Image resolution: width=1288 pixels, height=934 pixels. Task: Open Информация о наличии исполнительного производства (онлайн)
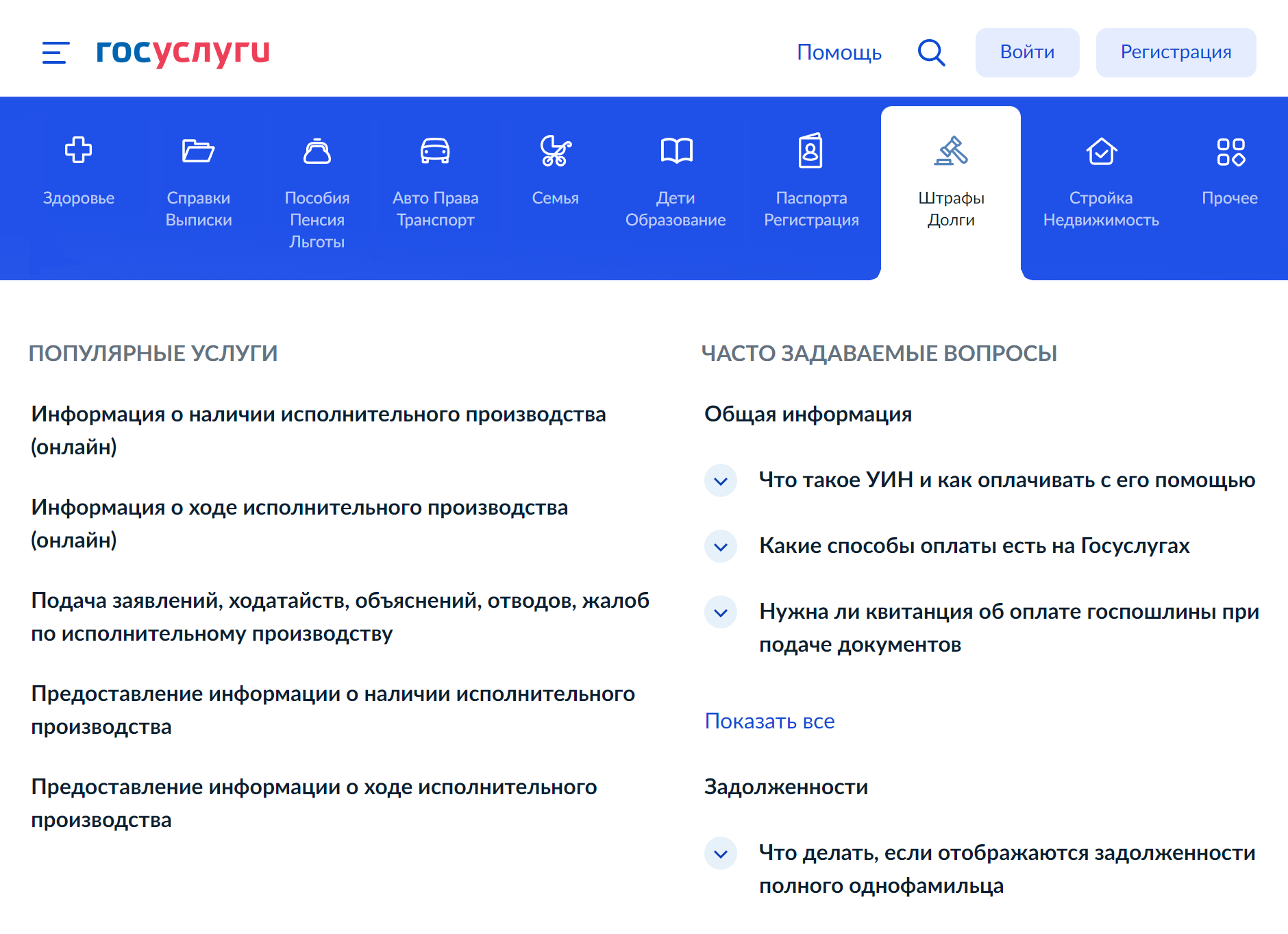(x=319, y=430)
